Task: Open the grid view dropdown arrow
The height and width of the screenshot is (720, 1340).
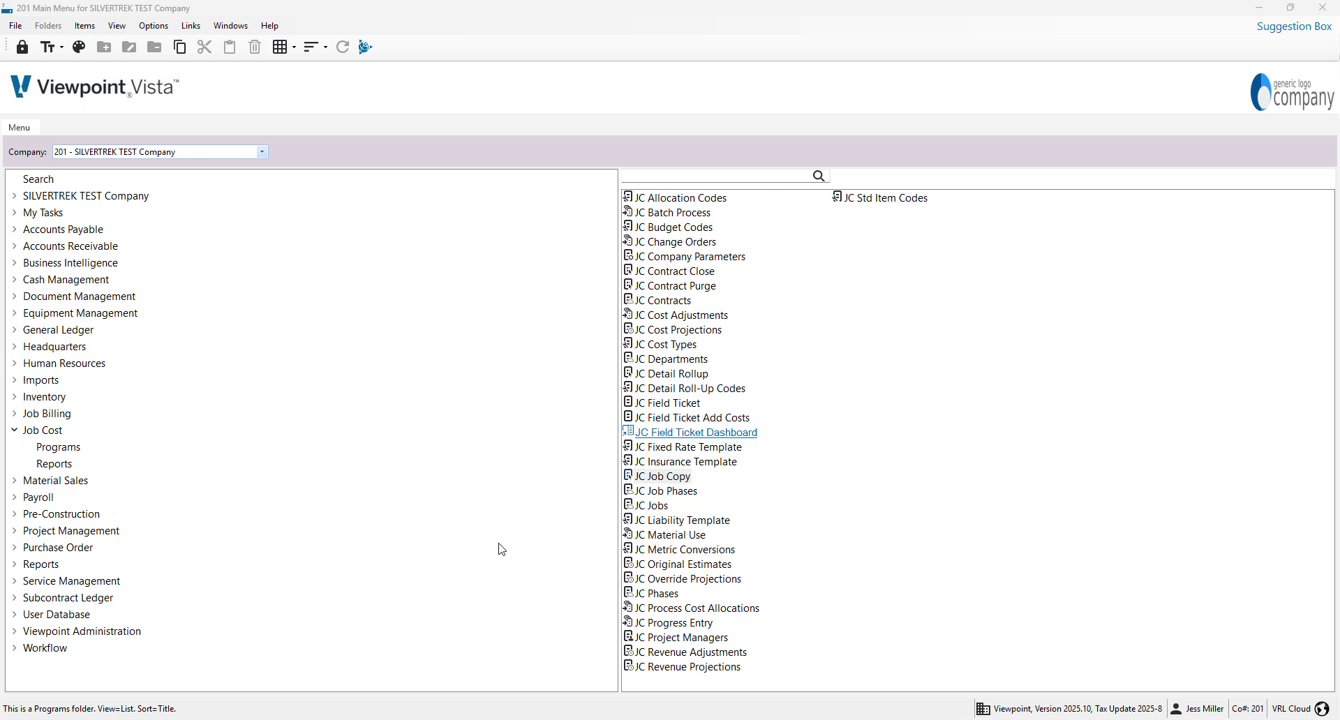Action: [x=293, y=47]
